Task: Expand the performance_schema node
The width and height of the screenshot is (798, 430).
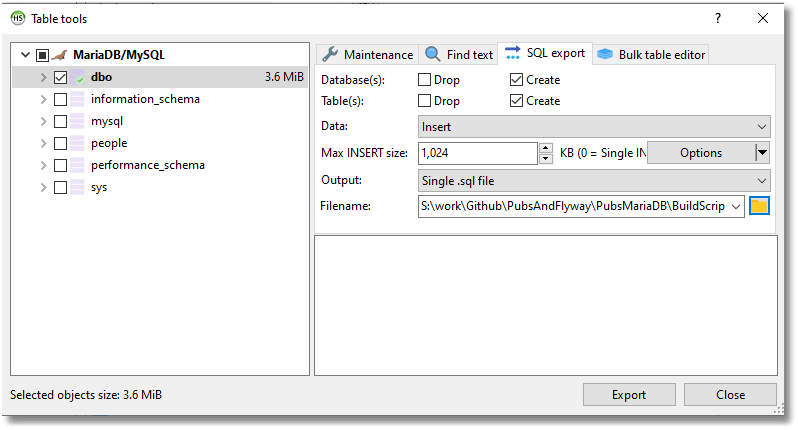Action: [43, 165]
